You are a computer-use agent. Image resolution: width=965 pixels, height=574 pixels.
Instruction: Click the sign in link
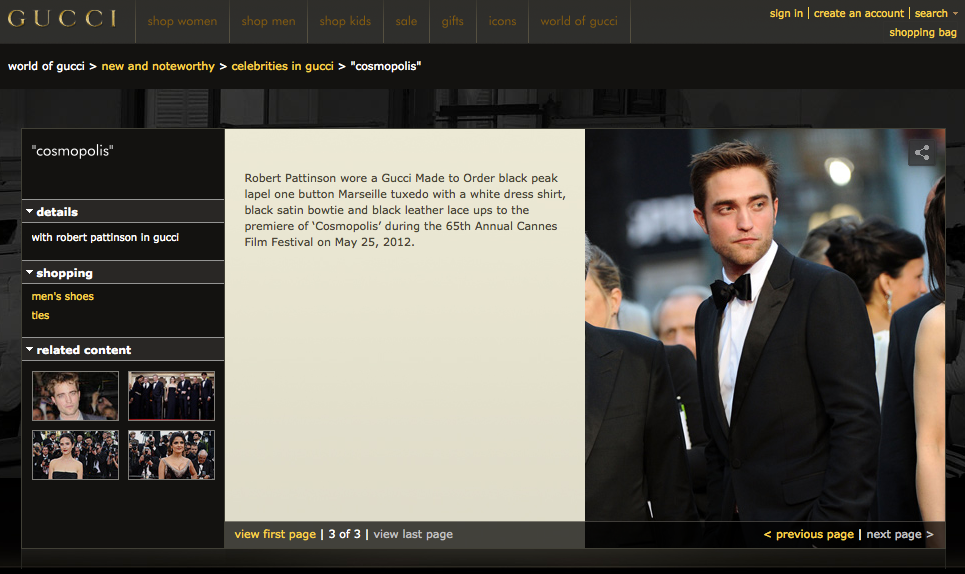[786, 14]
